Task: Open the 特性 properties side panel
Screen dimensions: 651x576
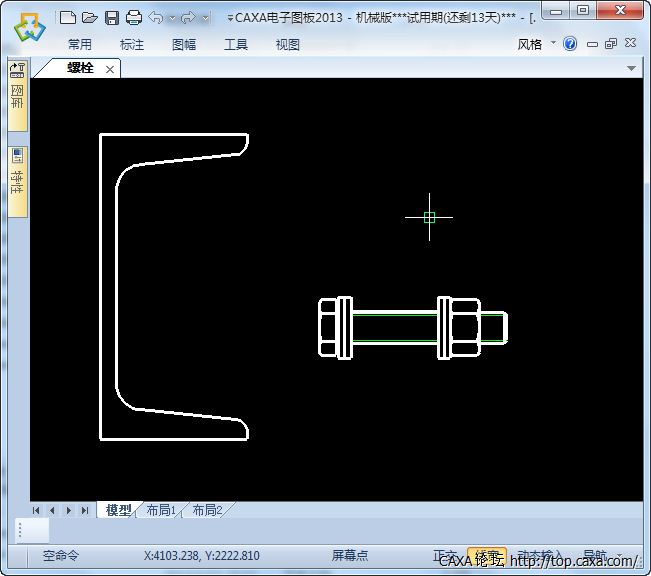Action: 17,182
